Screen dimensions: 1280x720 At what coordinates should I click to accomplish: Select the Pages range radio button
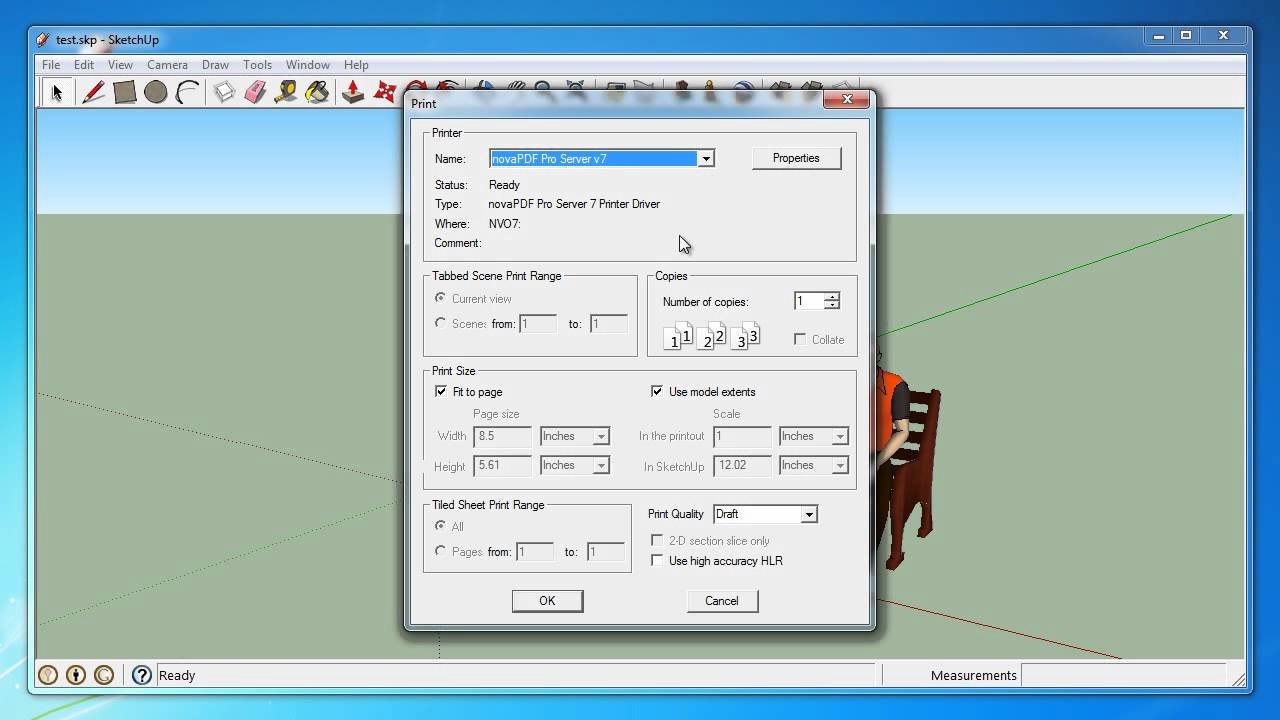(441, 551)
